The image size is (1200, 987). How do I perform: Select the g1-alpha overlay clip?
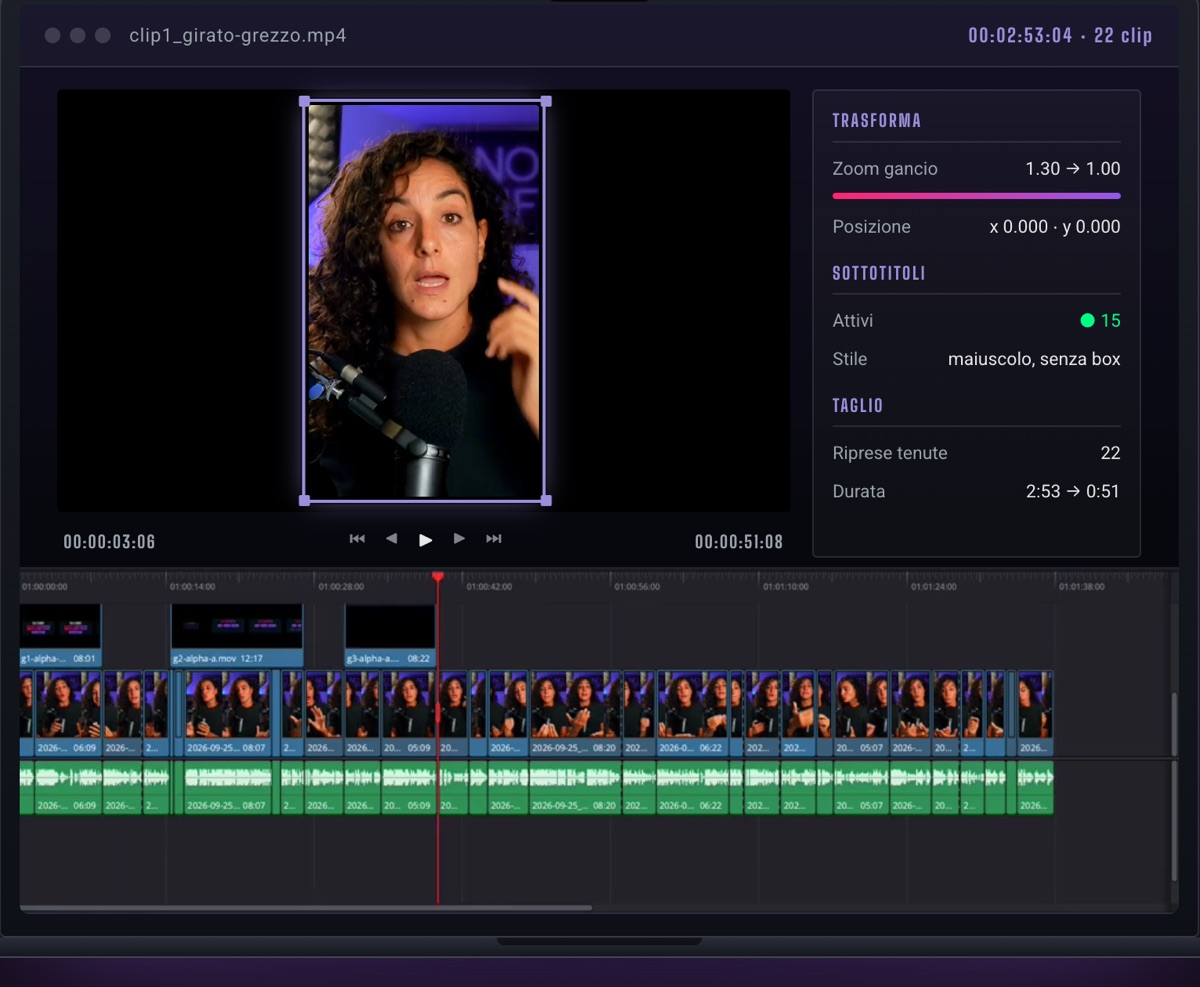pos(60,635)
